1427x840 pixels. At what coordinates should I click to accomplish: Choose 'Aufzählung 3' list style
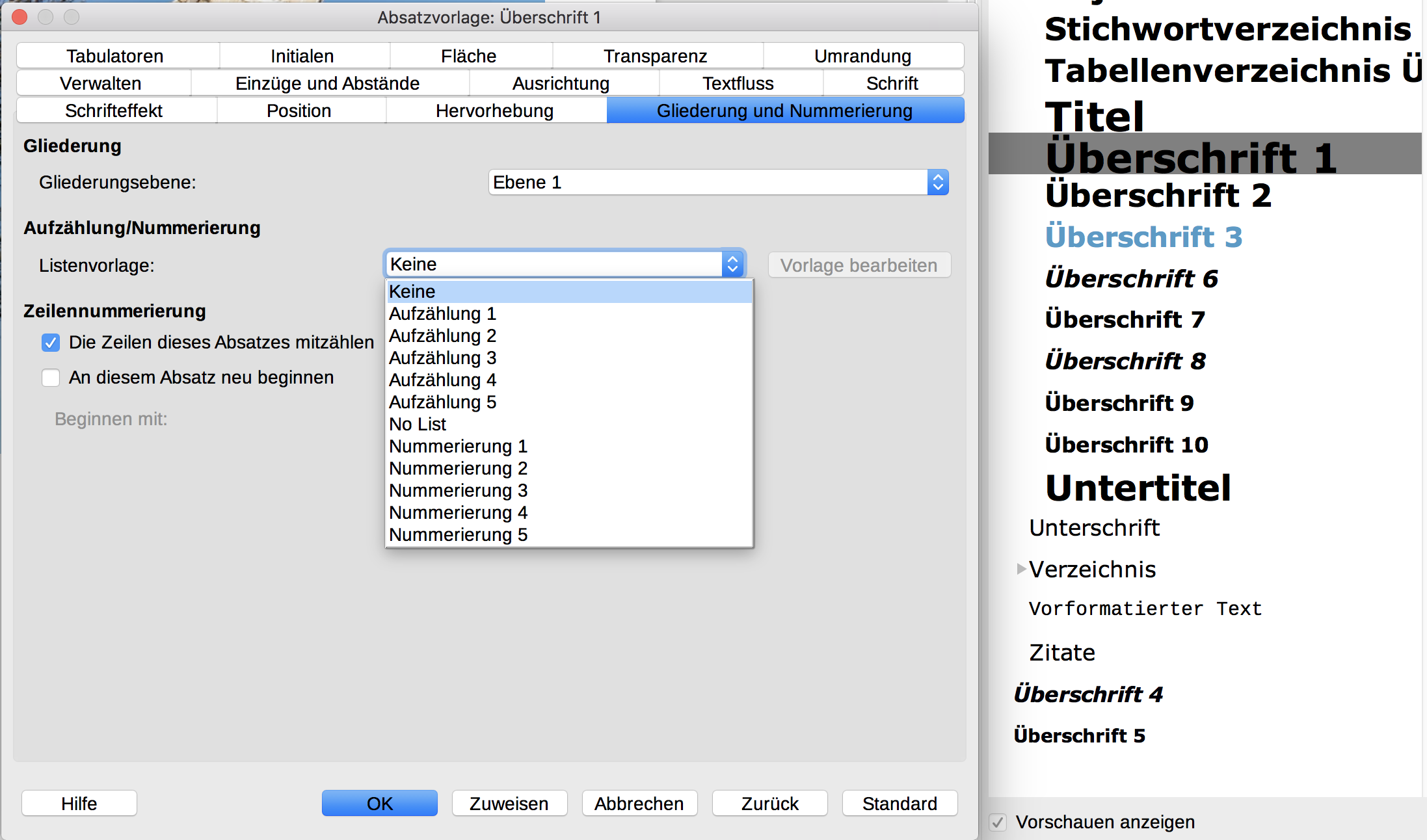coord(442,358)
